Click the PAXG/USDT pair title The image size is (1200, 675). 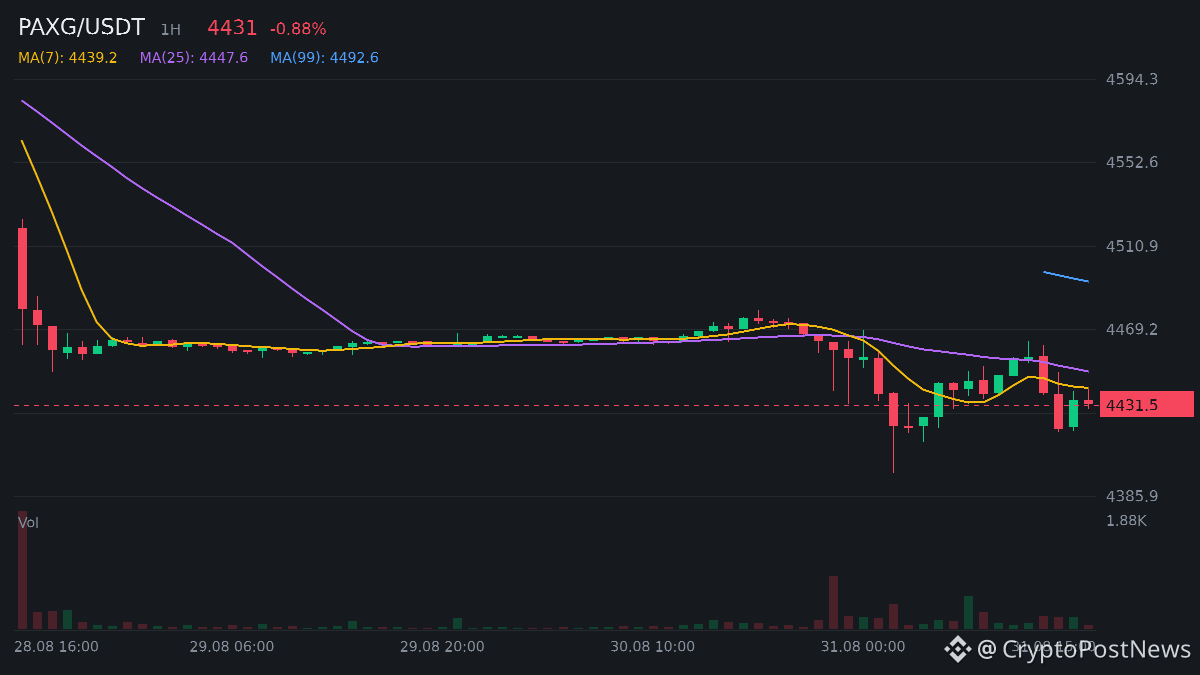(81, 28)
